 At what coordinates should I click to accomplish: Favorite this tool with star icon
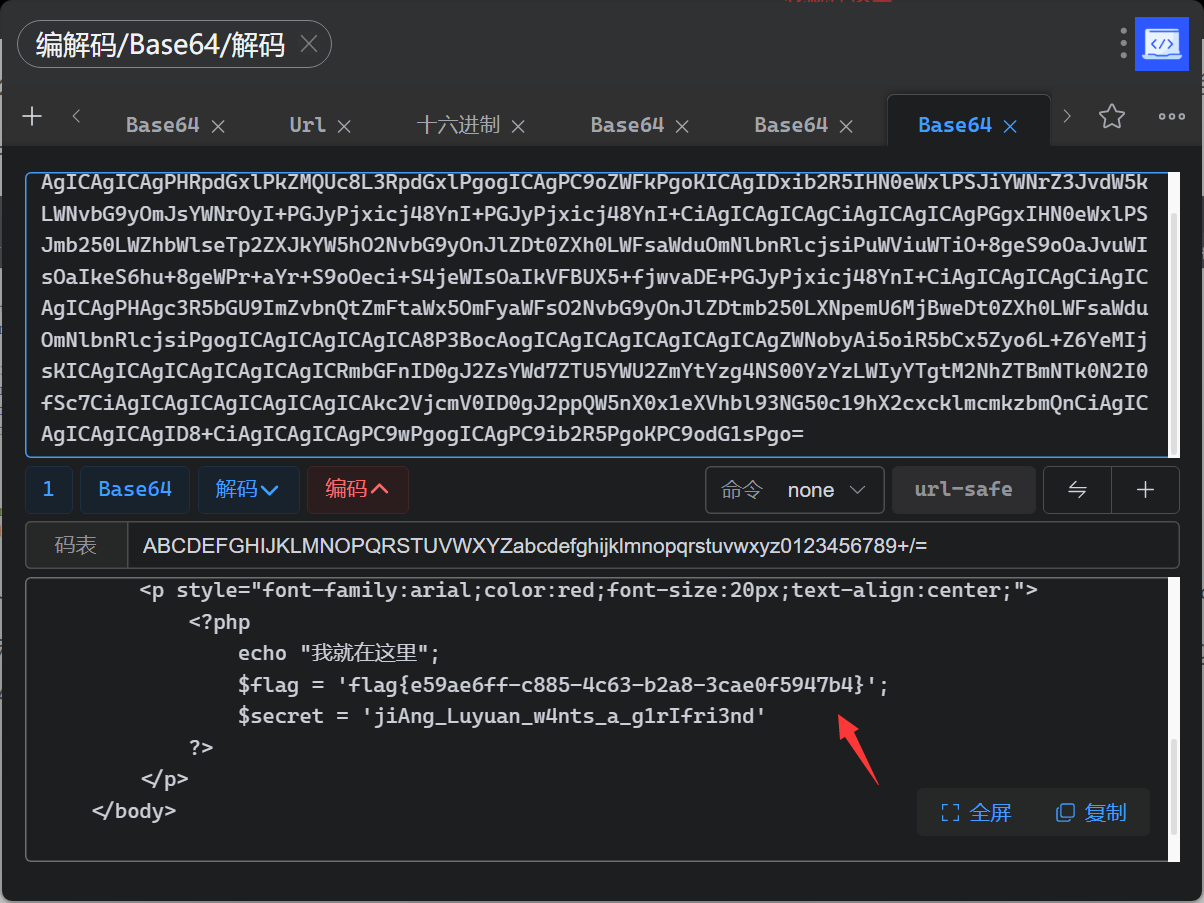(x=1112, y=116)
